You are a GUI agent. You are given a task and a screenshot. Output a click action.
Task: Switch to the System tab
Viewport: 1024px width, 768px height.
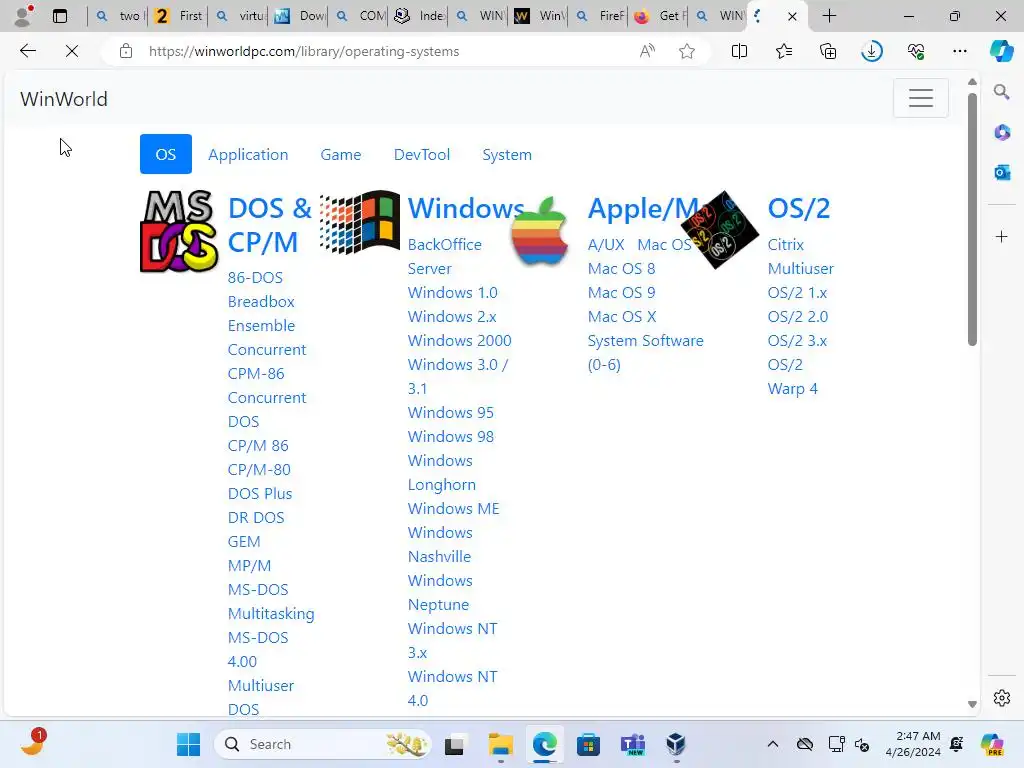tap(507, 154)
